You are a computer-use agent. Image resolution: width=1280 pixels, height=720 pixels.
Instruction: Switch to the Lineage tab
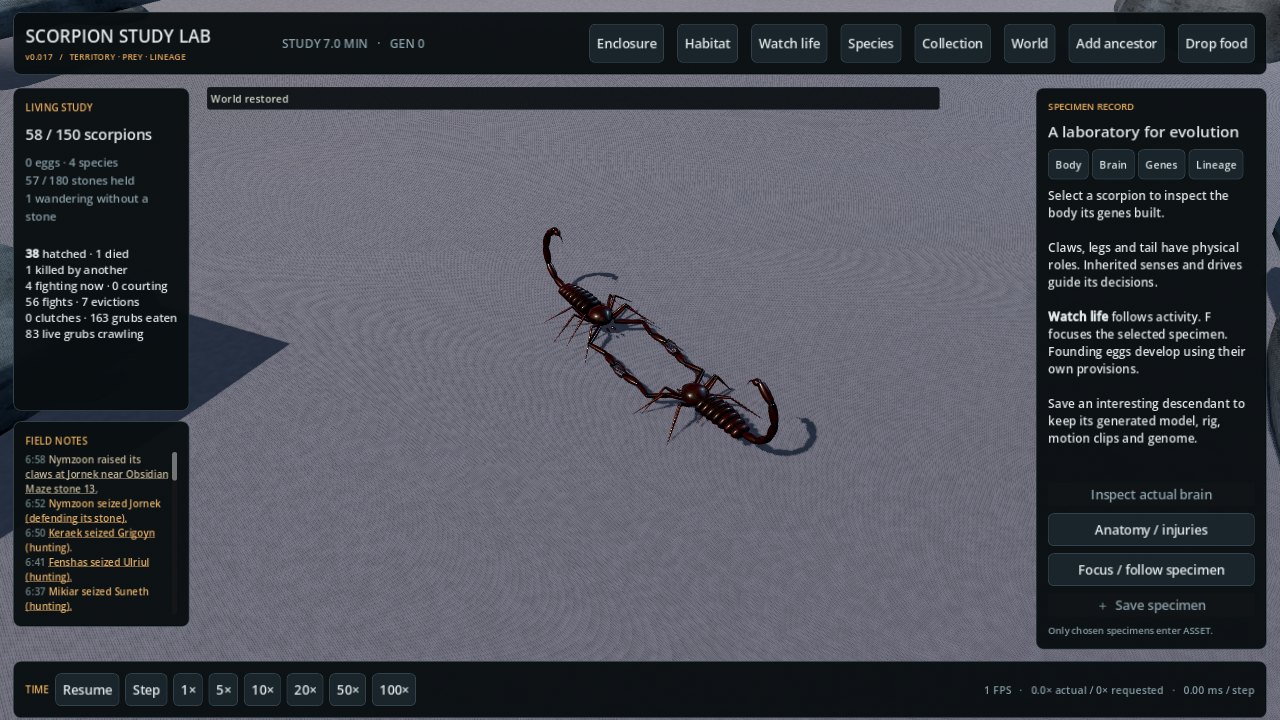1216,165
